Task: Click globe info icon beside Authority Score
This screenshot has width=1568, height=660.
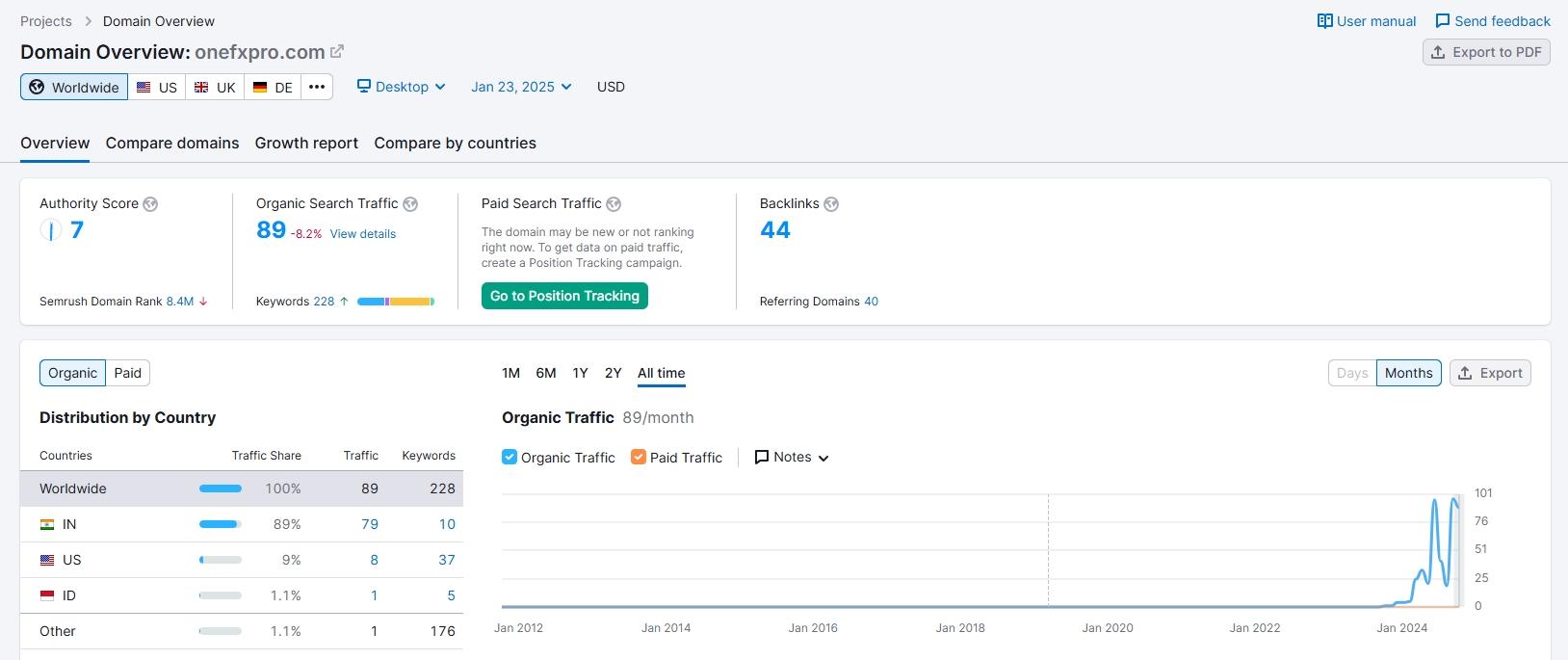Action: (x=150, y=204)
